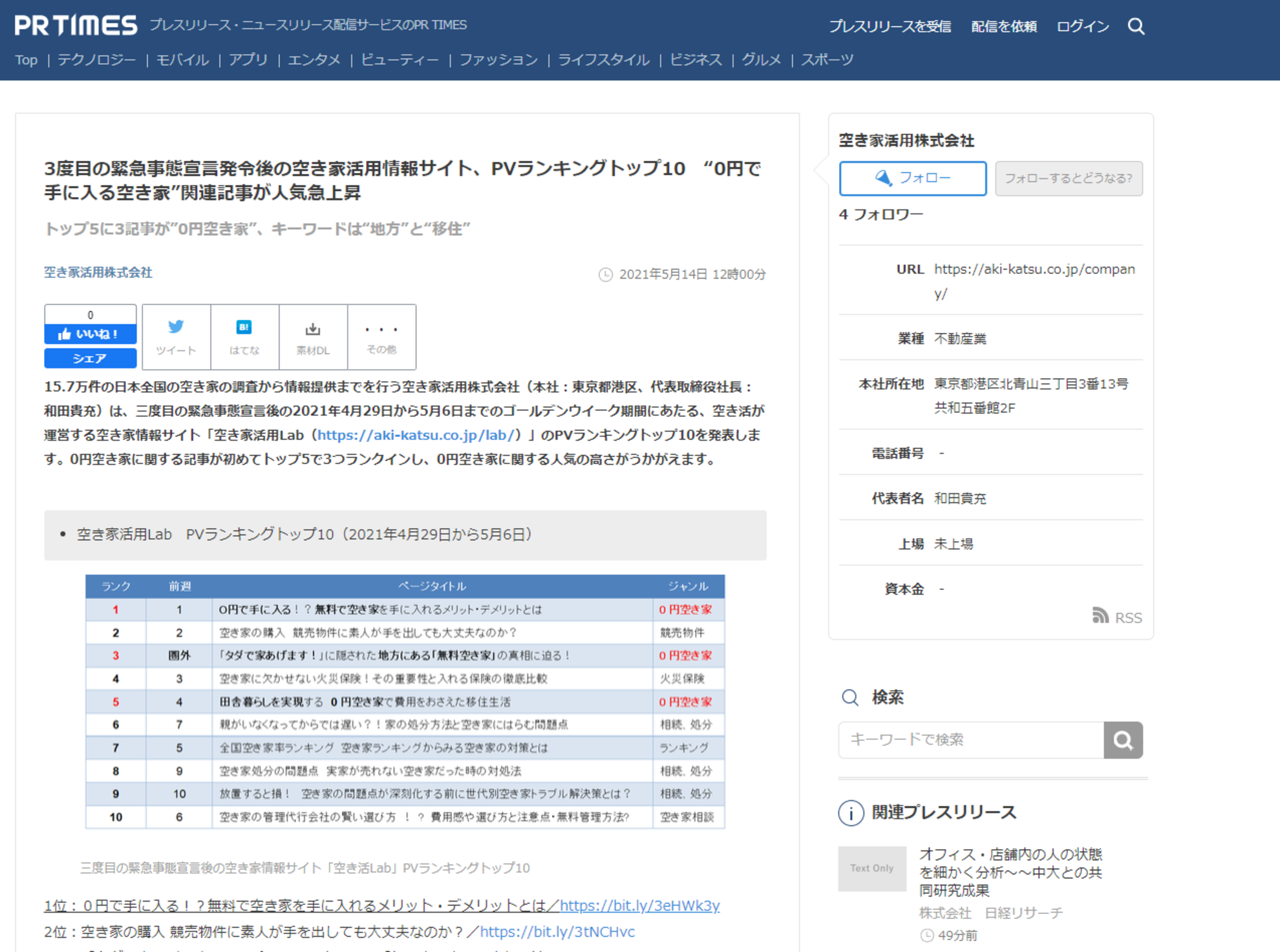The height and width of the screenshot is (952, 1280).
Task: Open the スポーツ category
Action: tap(827, 60)
